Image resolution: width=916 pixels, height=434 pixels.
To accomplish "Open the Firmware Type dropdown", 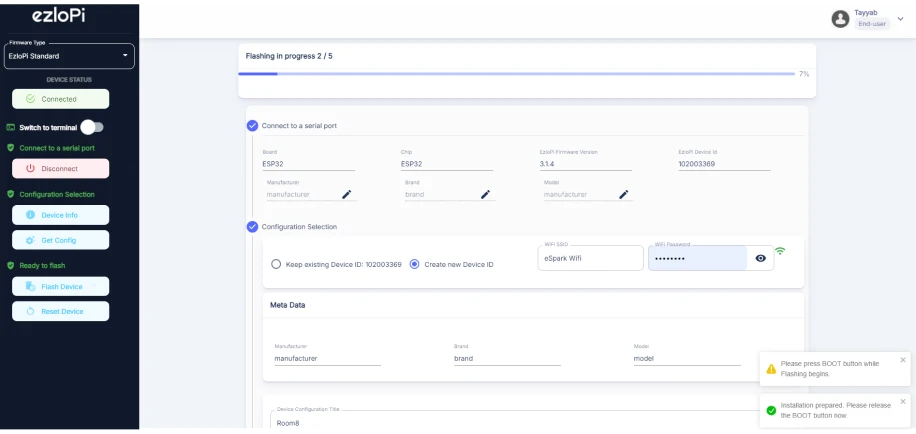I will point(69,56).
